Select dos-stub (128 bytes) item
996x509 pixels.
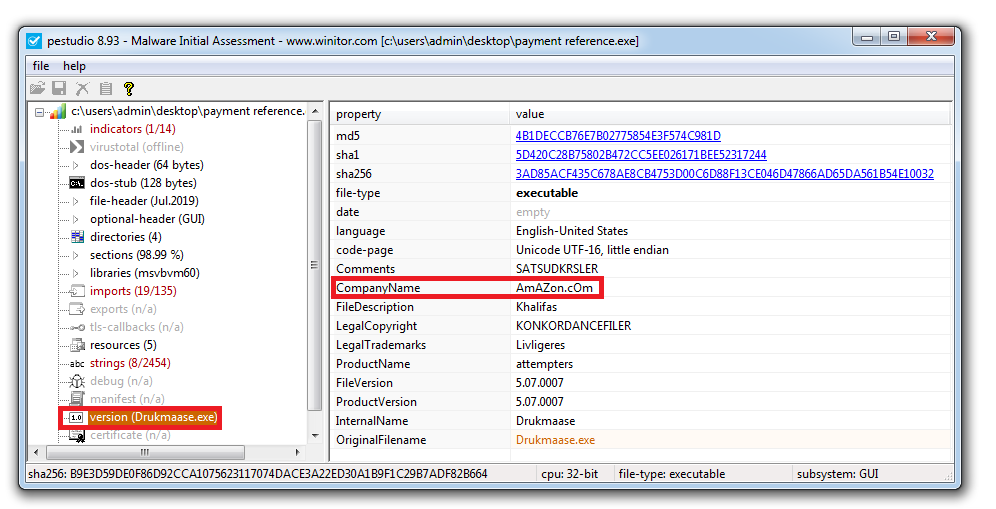click(x=143, y=183)
